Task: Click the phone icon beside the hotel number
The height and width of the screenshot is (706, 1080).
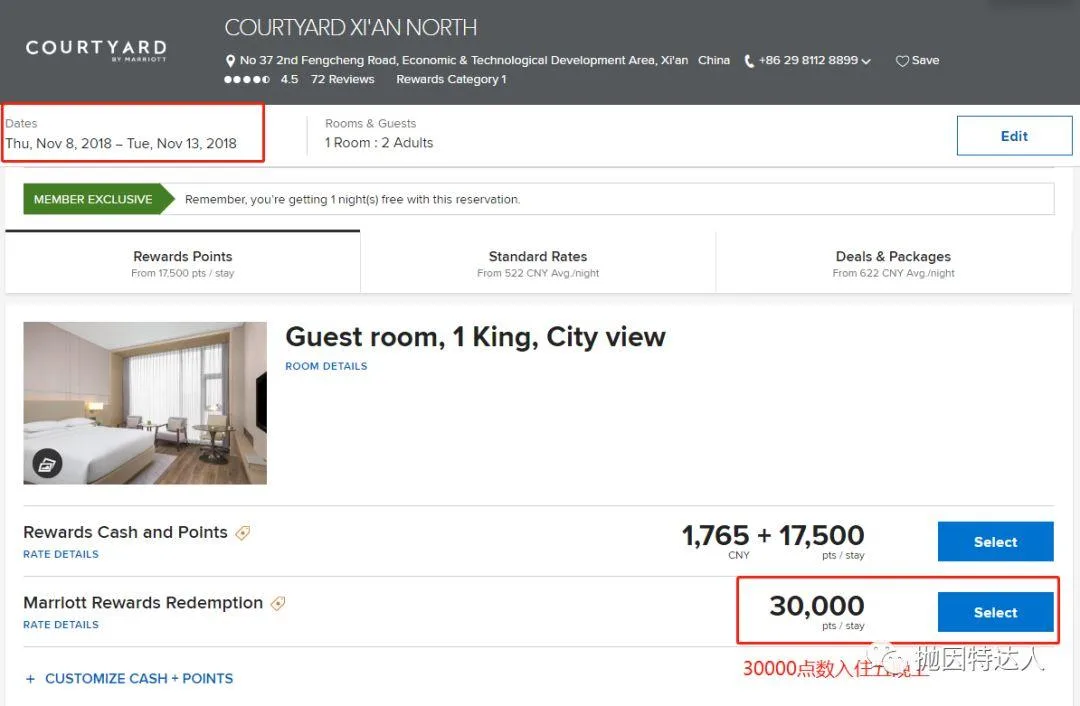Action: point(749,61)
